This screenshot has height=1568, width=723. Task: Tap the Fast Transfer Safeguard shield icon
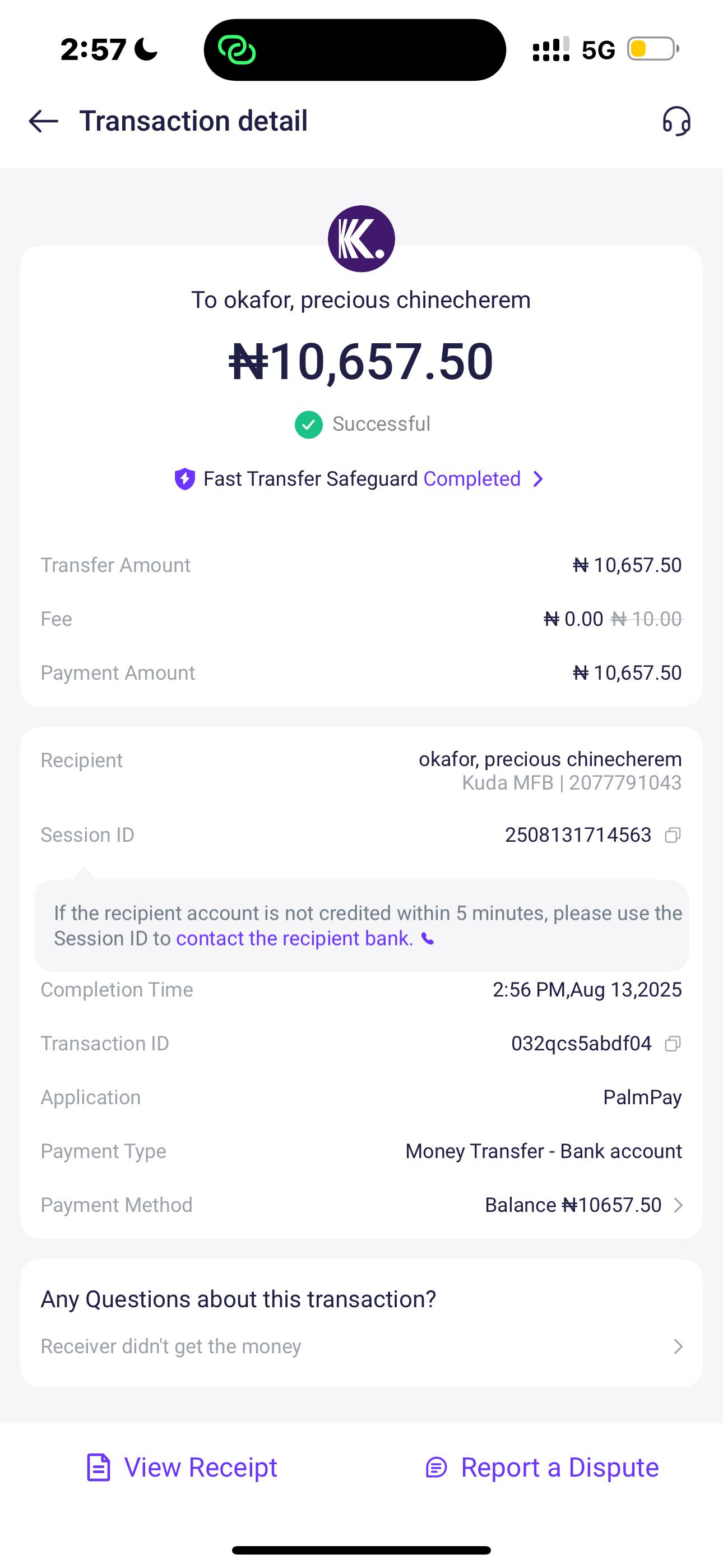tap(184, 479)
